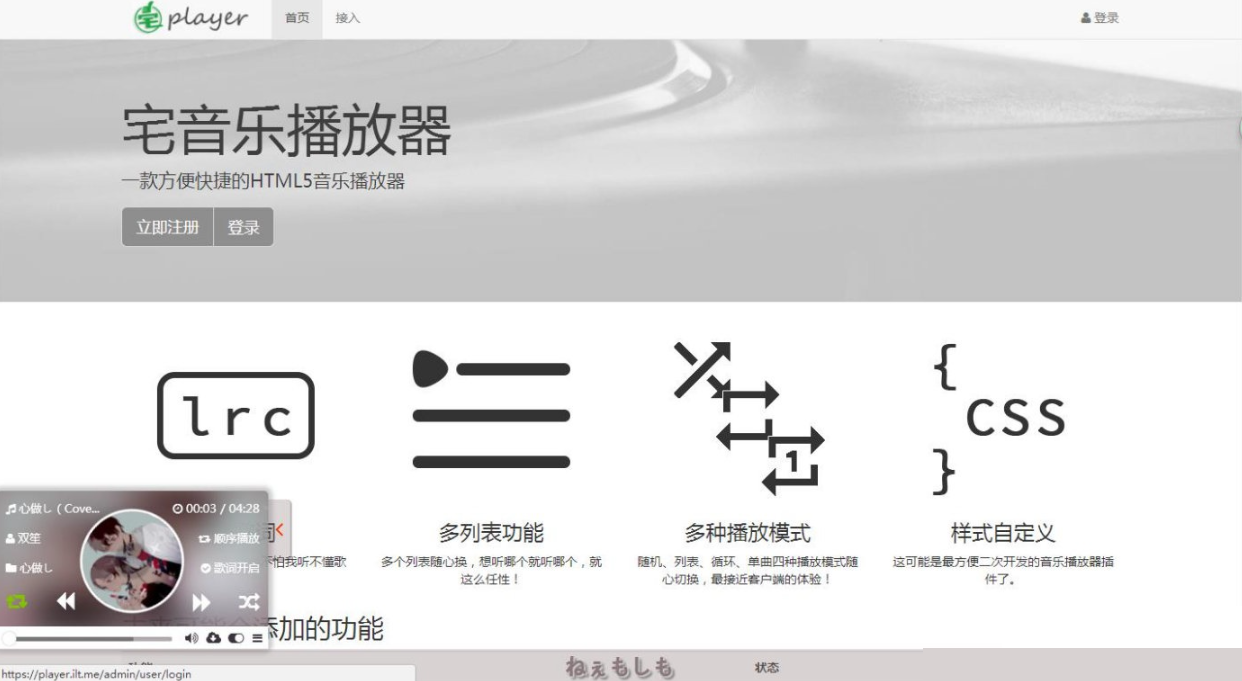Flip the toggle switch in player bar

236,638
